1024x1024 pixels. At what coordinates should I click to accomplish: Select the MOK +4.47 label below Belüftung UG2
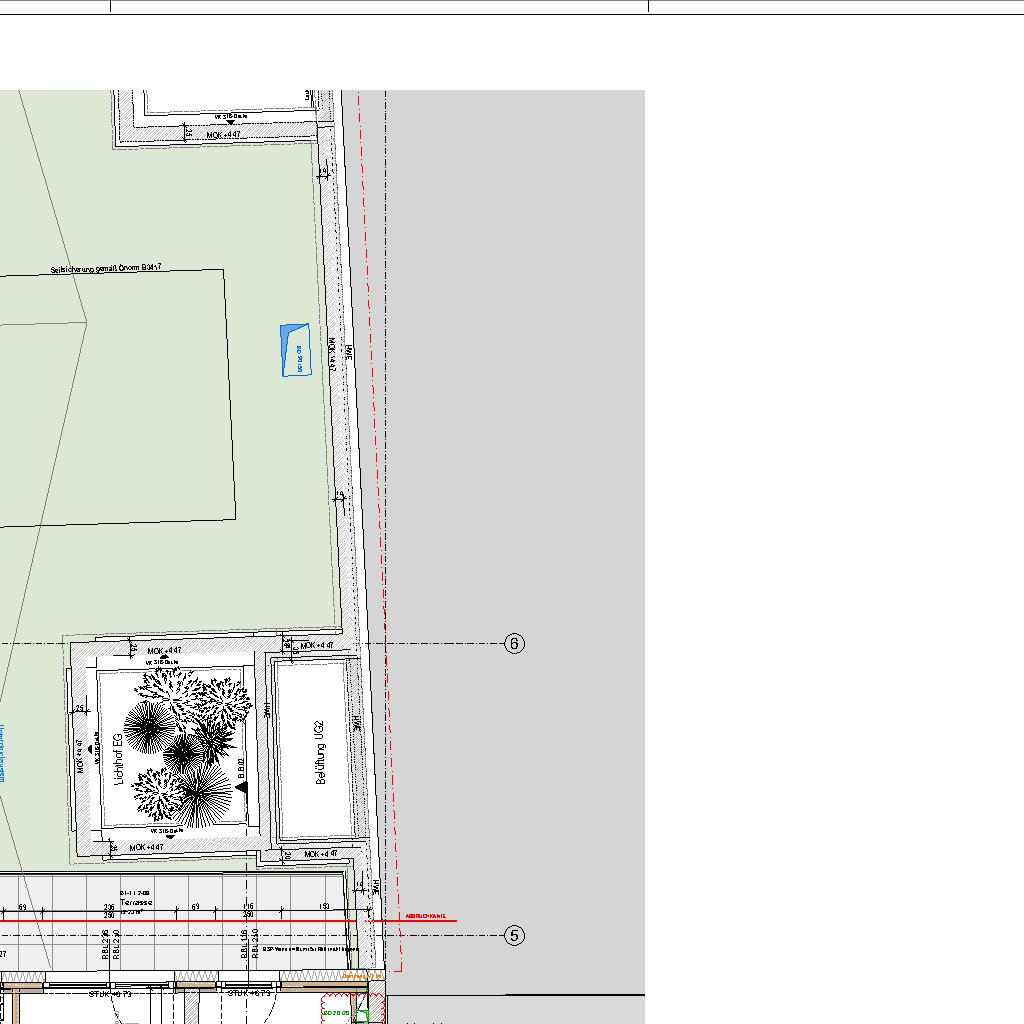(321, 854)
